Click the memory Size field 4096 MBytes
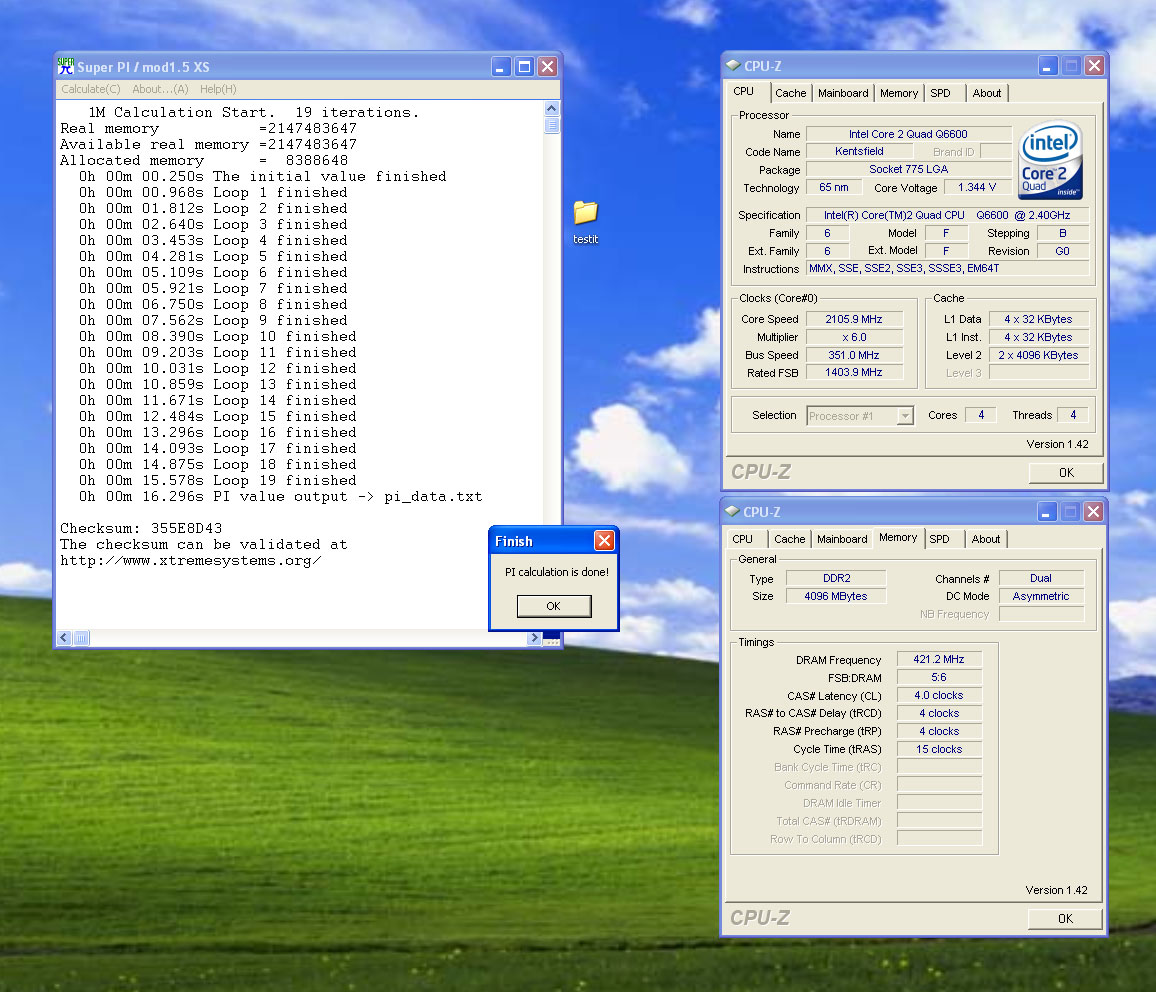Screen dimensions: 1156x992 click(x=836, y=596)
